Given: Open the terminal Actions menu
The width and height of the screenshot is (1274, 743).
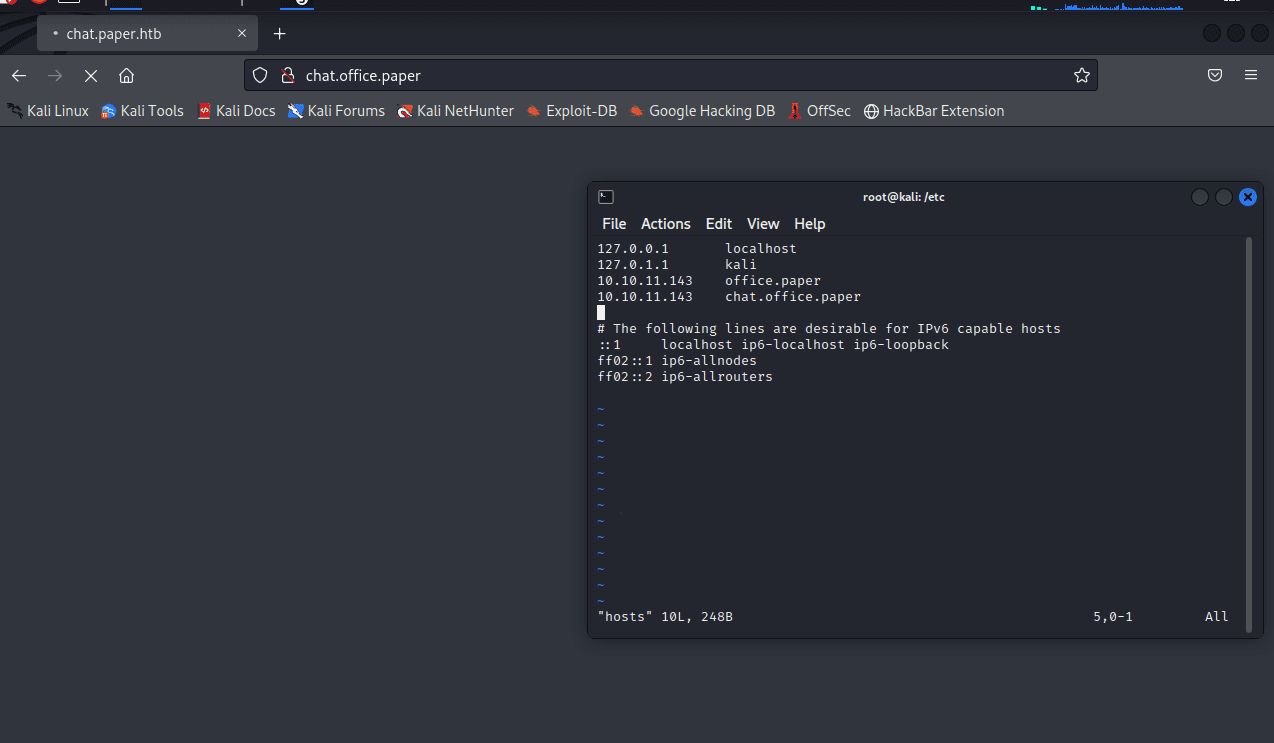Looking at the screenshot, I should [x=665, y=224].
